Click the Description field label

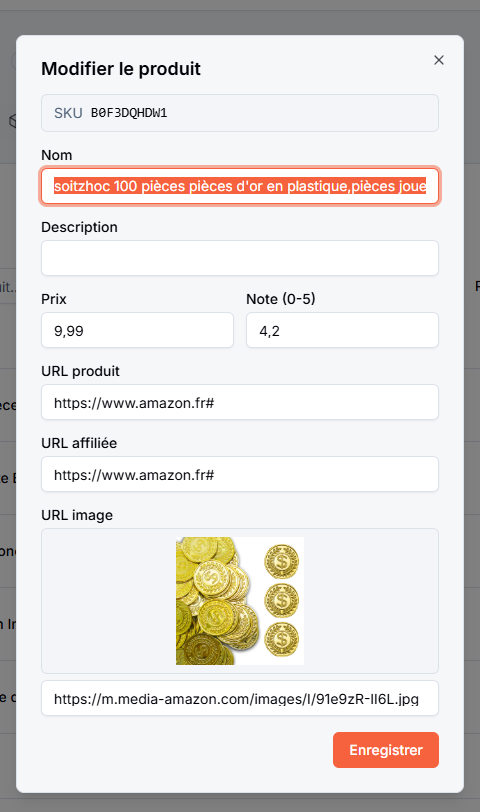[x=79, y=227]
